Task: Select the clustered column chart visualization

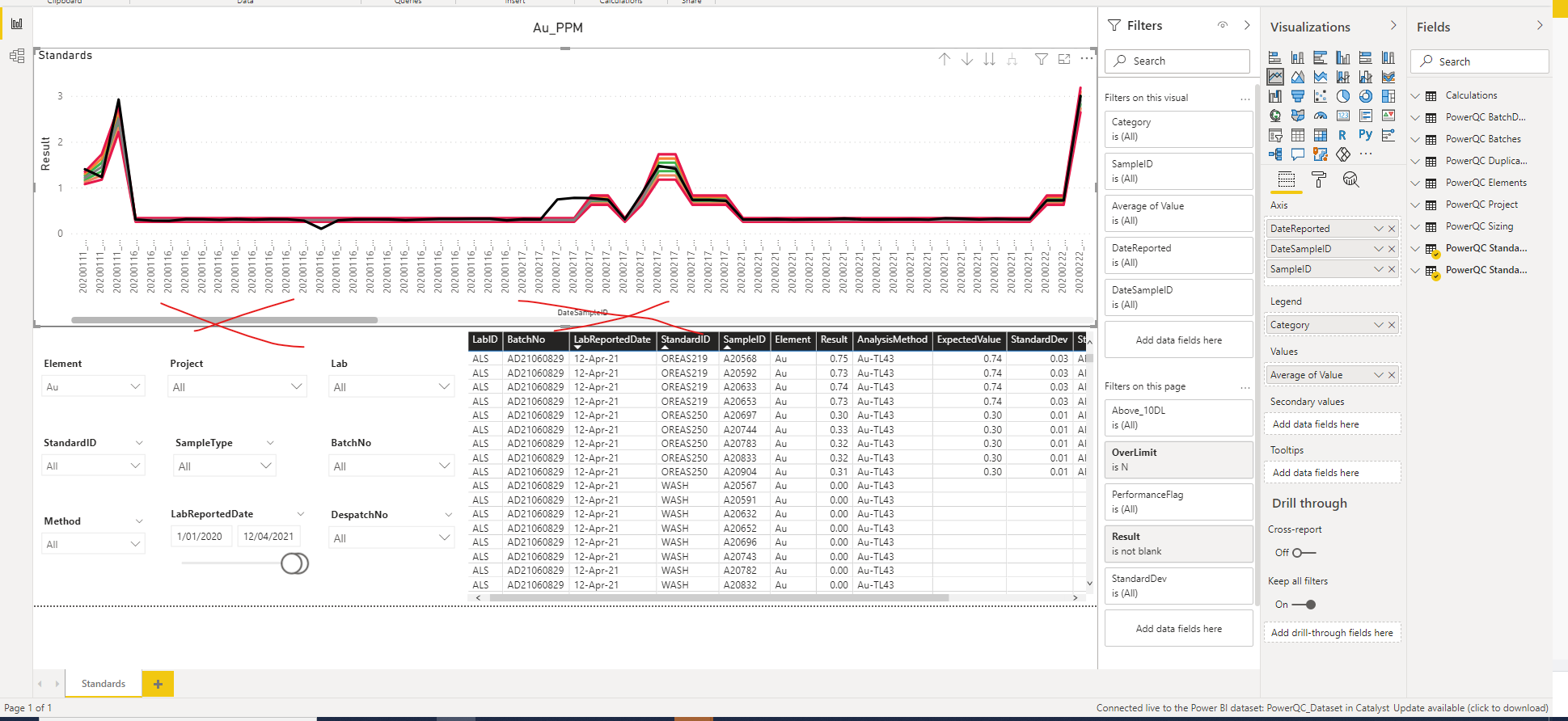Action: (1343, 57)
